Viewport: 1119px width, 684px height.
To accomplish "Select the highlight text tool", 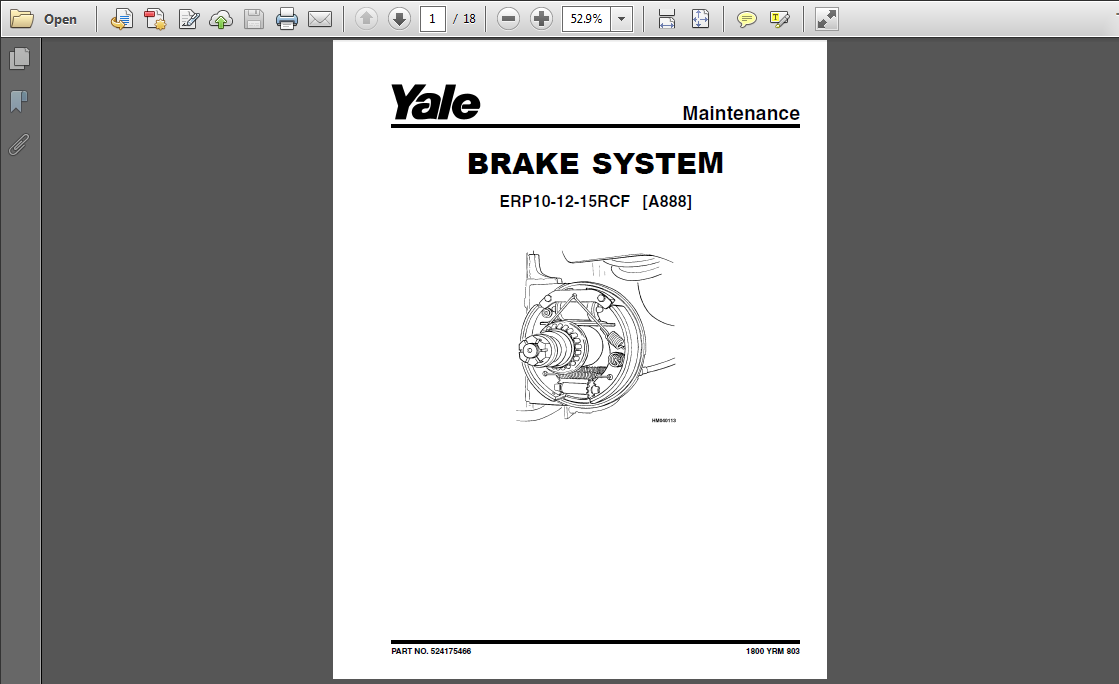I will tap(779, 19).
